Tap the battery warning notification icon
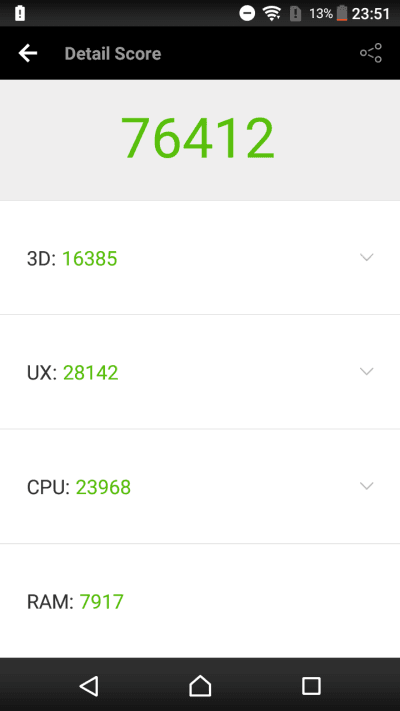Viewport: 400px width, 711px height. coord(20,14)
